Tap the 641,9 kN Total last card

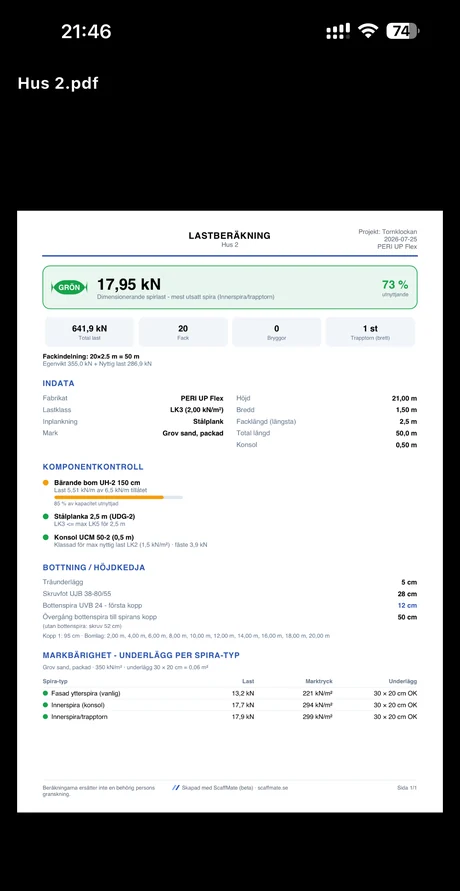click(x=89, y=332)
